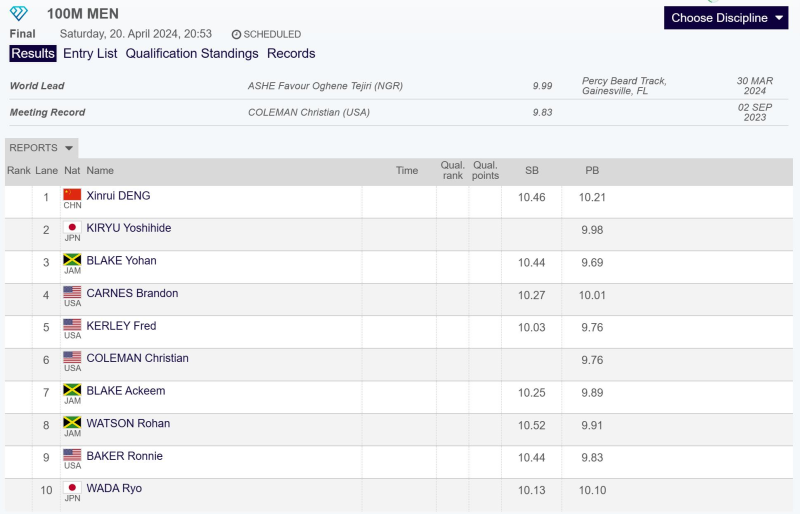Click the clock icon beside SCHEDULED
800x514 pixels.
point(236,35)
